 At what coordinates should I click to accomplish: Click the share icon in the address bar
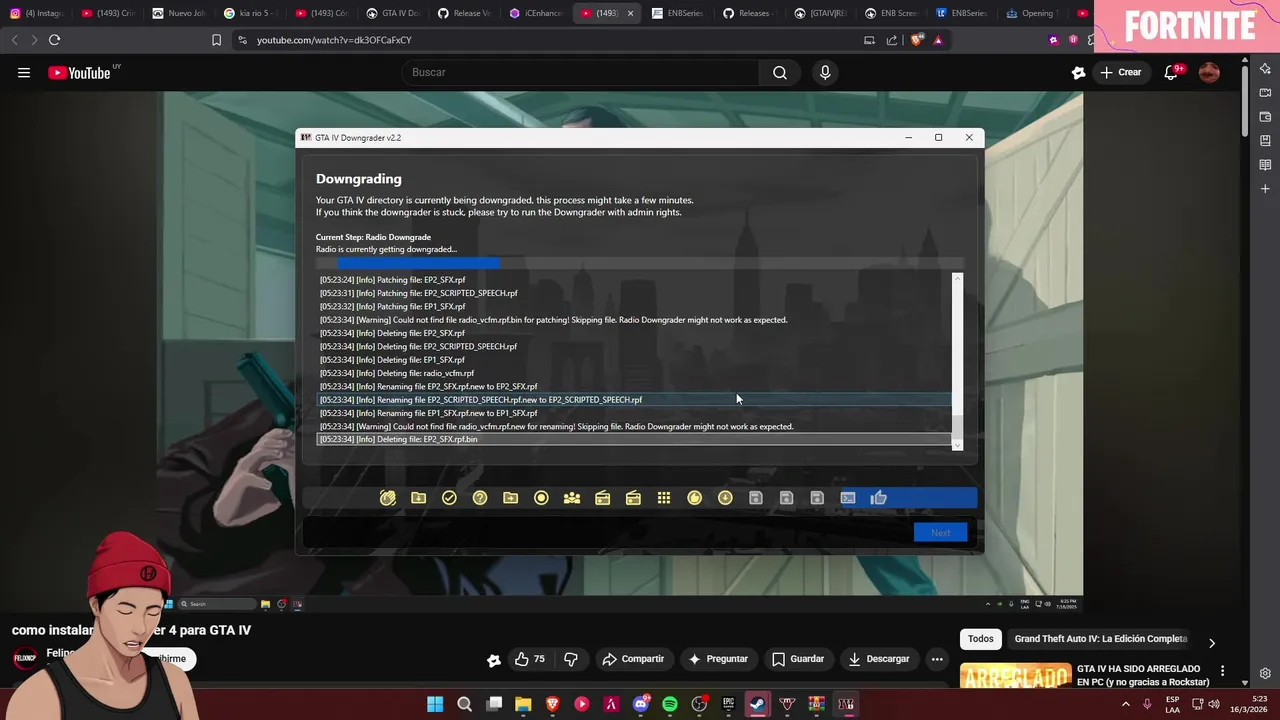891,40
